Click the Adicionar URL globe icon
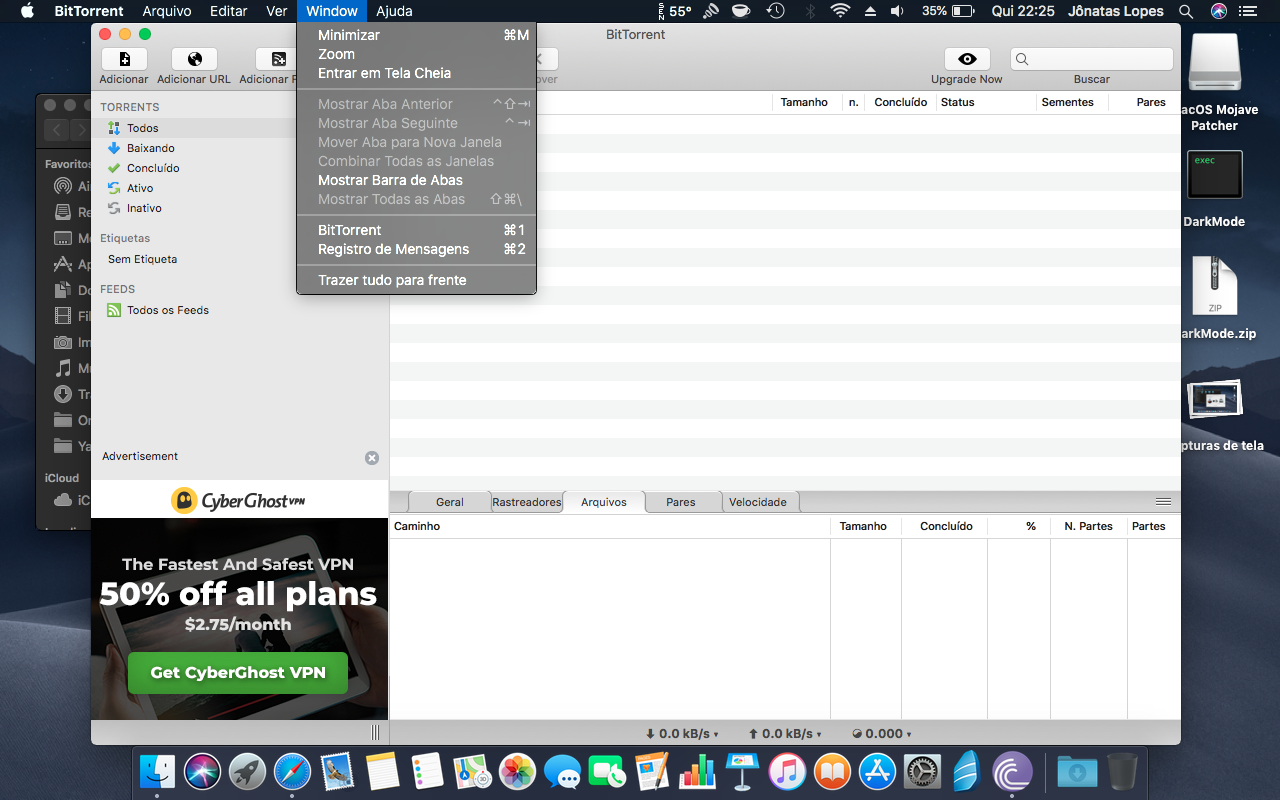The image size is (1280, 800). (194, 59)
